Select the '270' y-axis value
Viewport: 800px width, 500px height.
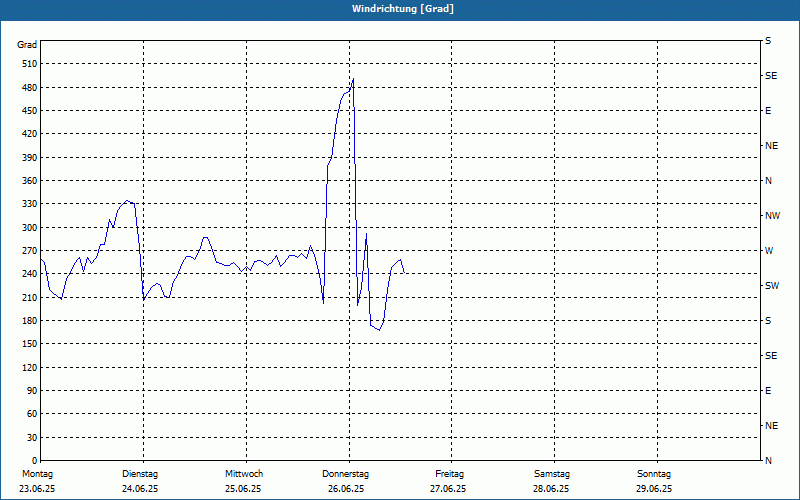[30, 251]
